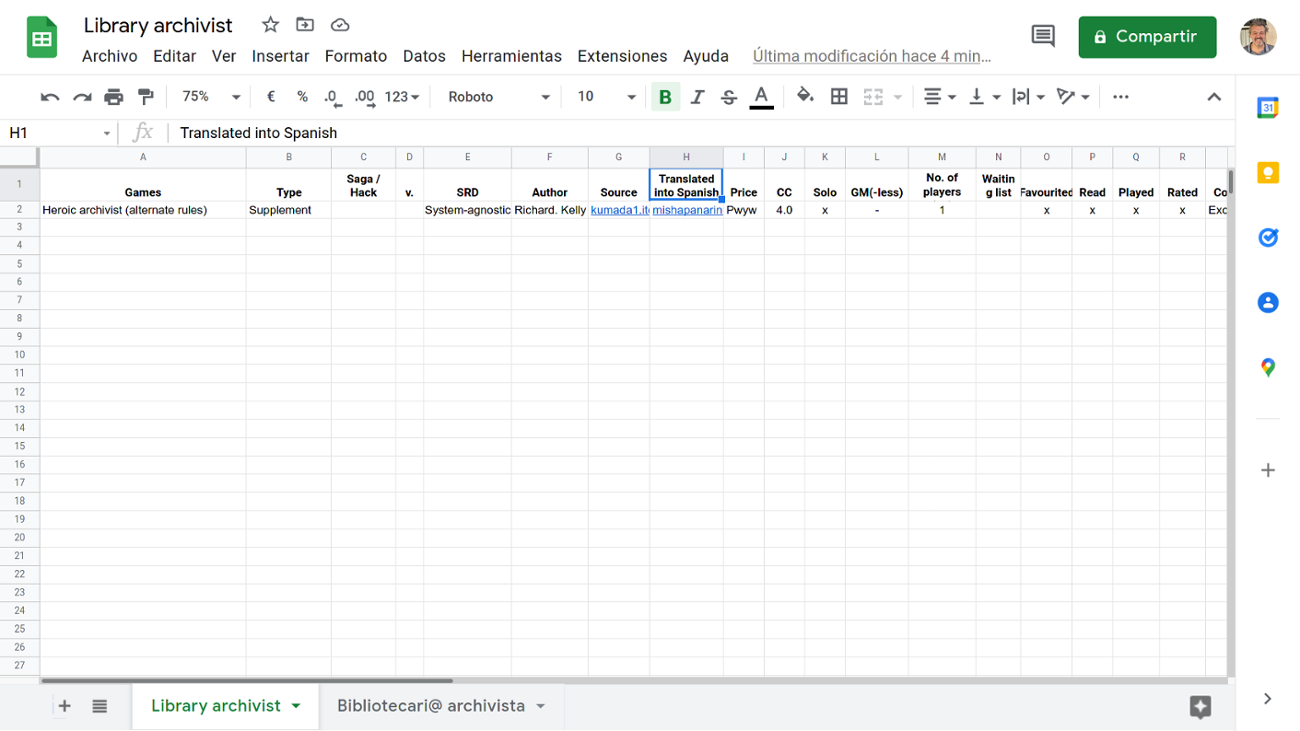This screenshot has width=1300, height=731.
Task: Open the fill color picker
Action: click(805, 97)
